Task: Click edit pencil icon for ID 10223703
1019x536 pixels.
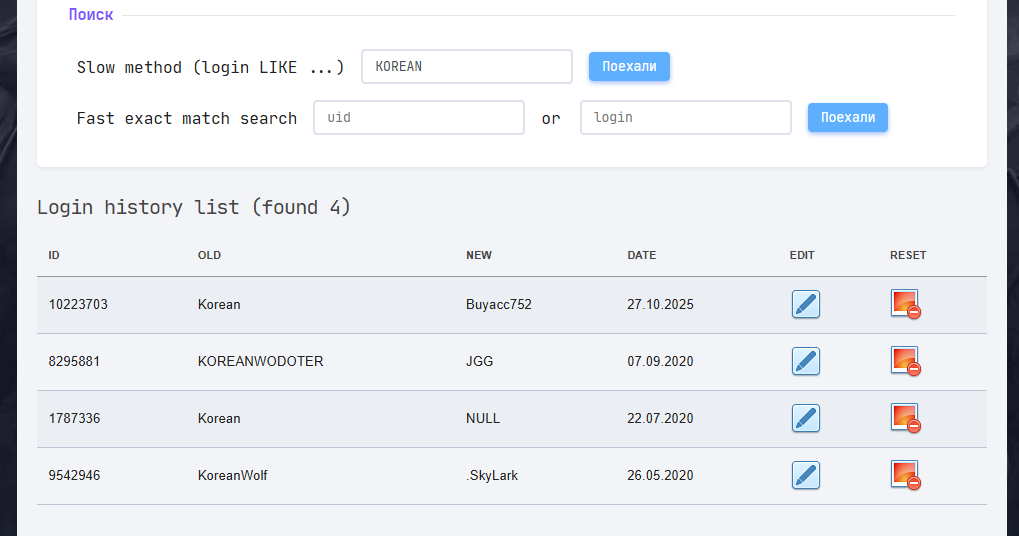Action: tap(805, 304)
